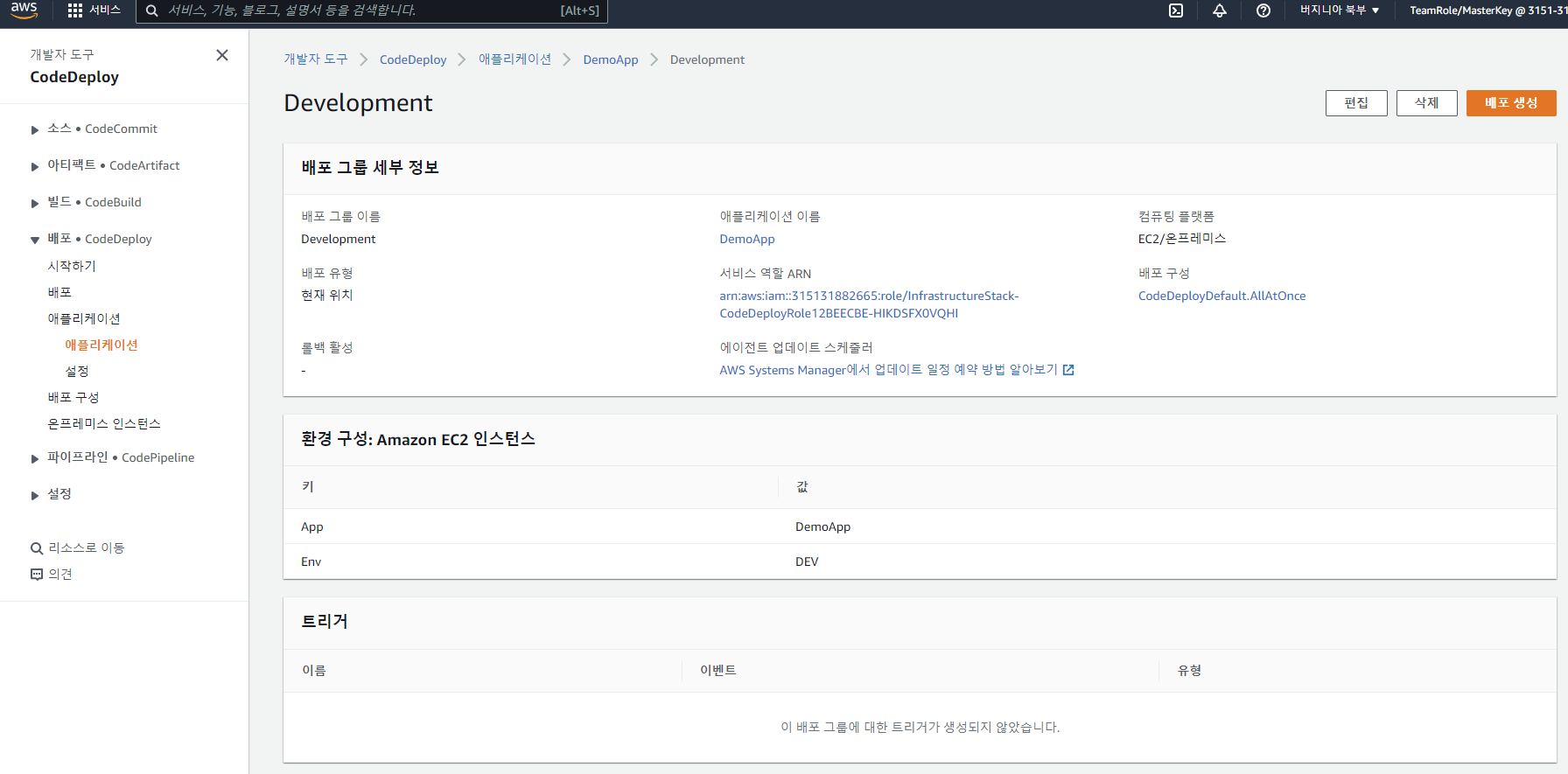This screenshot has width=1568, height=774.
Task: Click the 현재 위치 deployment type value
Action: click(x=327, y=296)
